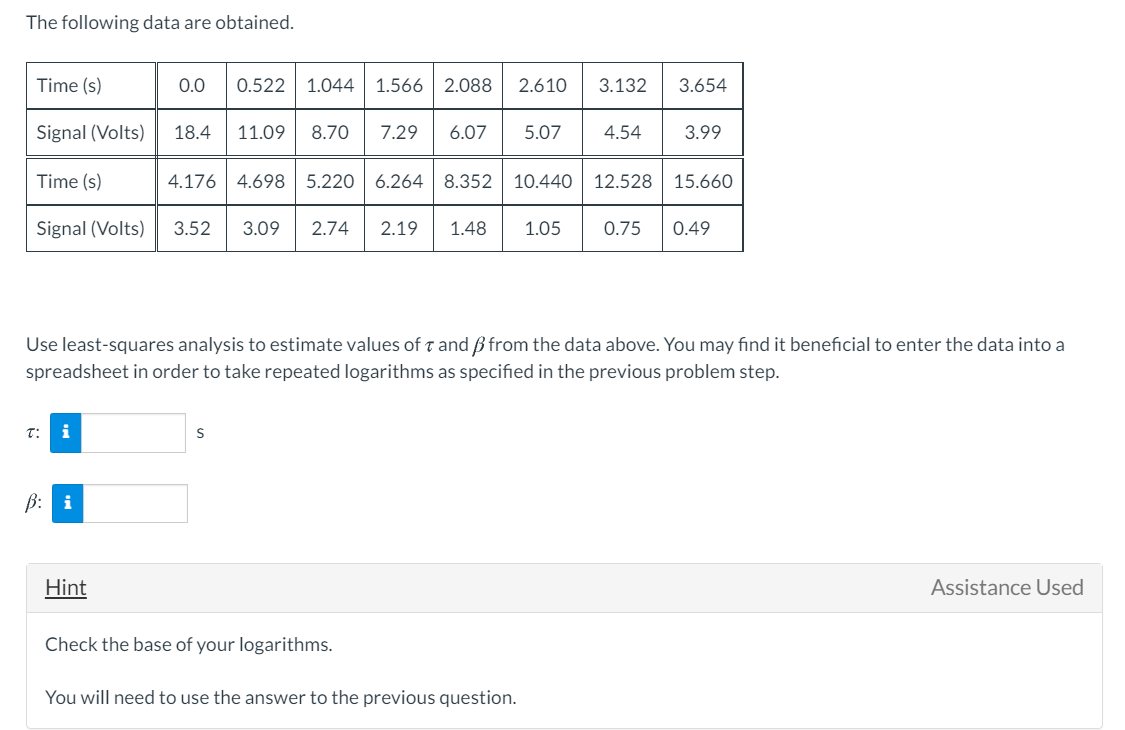
Task: Click the 10.440 time cell
Action: tap(542, 182)
